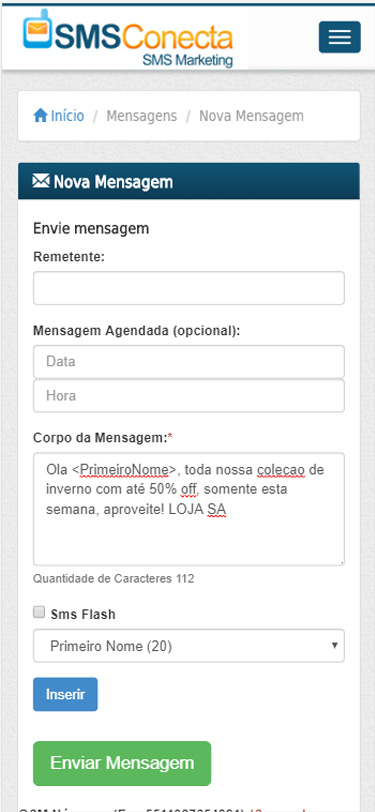Click the envelope icon beside Nova Mensagem
Screen dimensions: 375x812
click(x=41, y=182)
